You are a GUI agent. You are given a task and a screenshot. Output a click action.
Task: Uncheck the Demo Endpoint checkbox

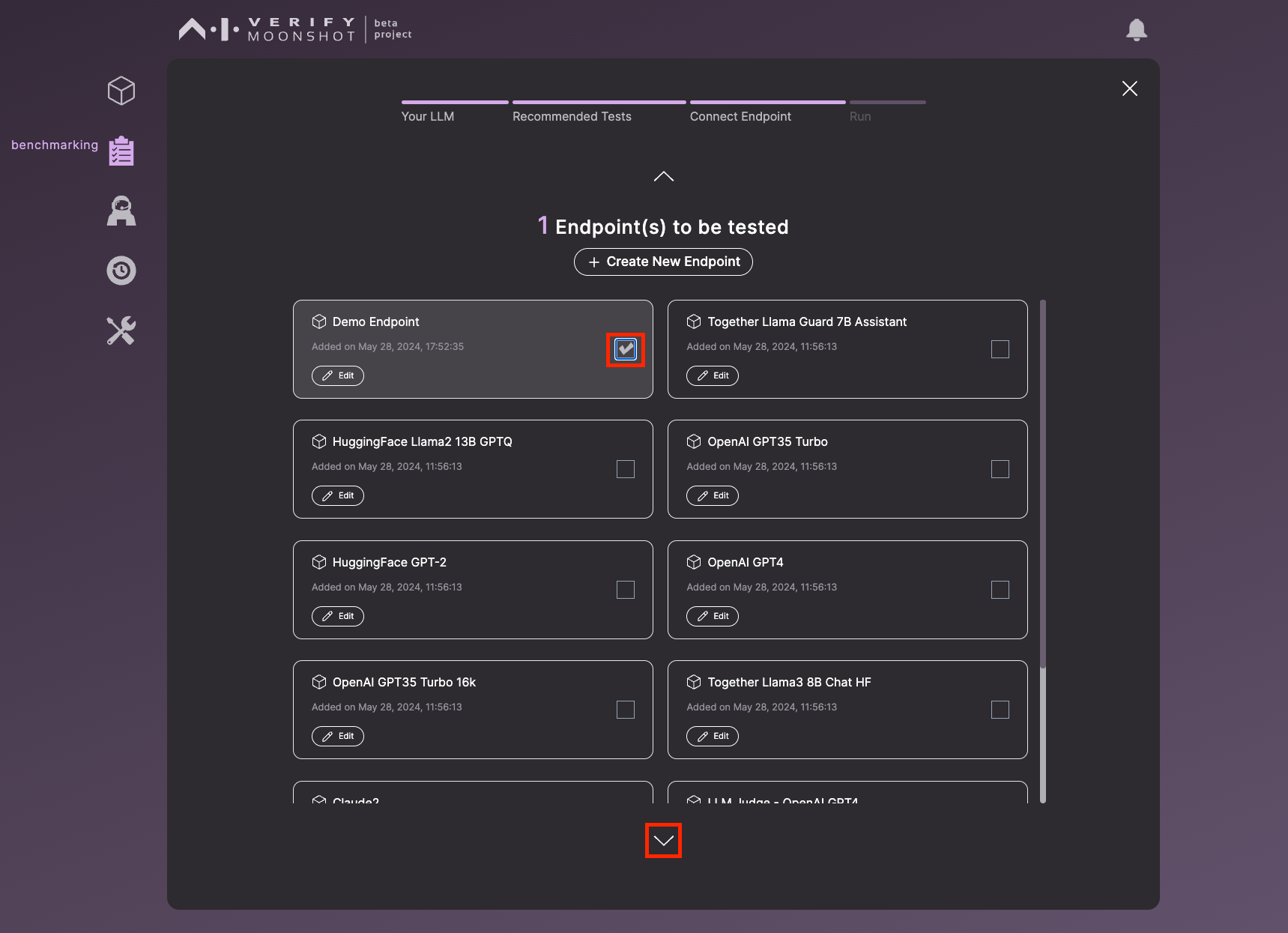(x=626, y=349)
